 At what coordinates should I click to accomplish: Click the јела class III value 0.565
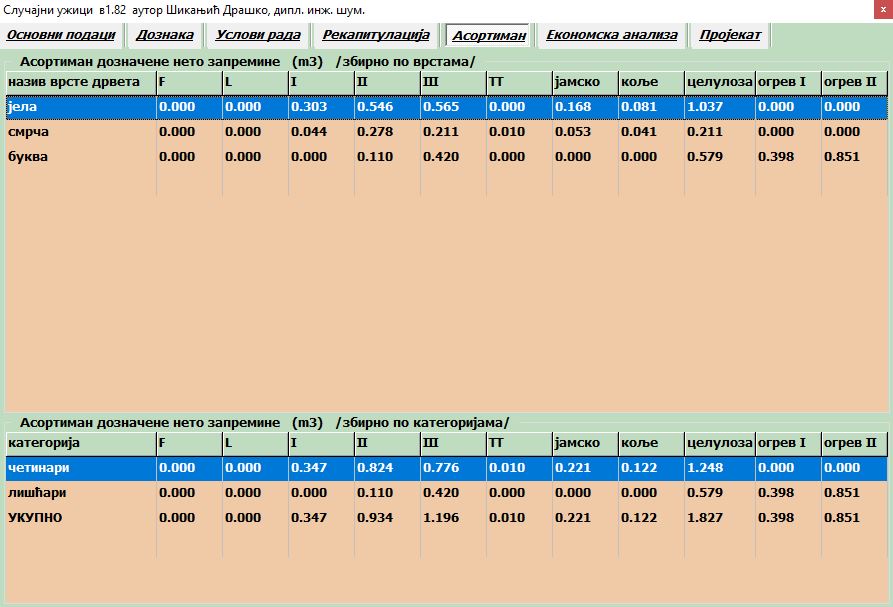pyautogui.click(x=441, y=107)
